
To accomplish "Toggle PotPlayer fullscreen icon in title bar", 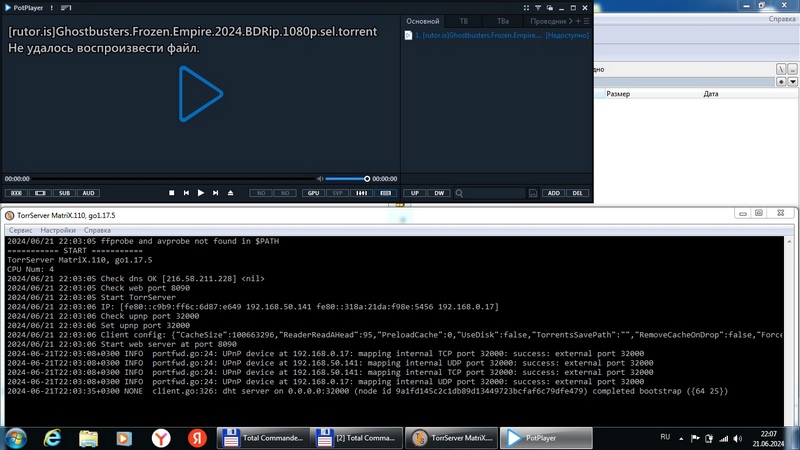I will coord(526,8).
